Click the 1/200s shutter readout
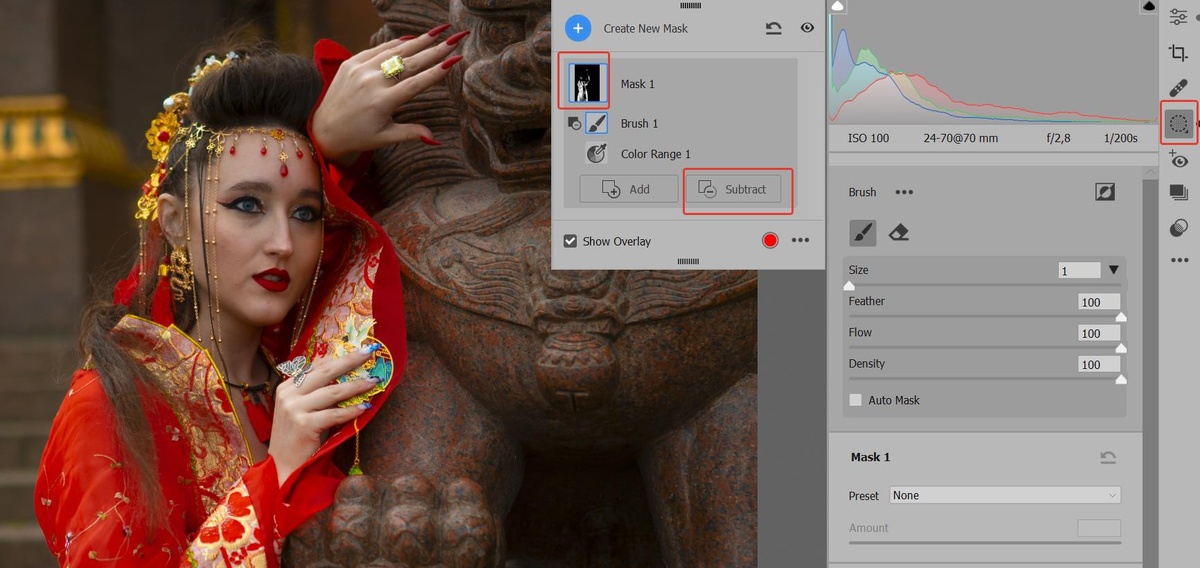This screenshot has height=568, width=1200. [1121, 138]
